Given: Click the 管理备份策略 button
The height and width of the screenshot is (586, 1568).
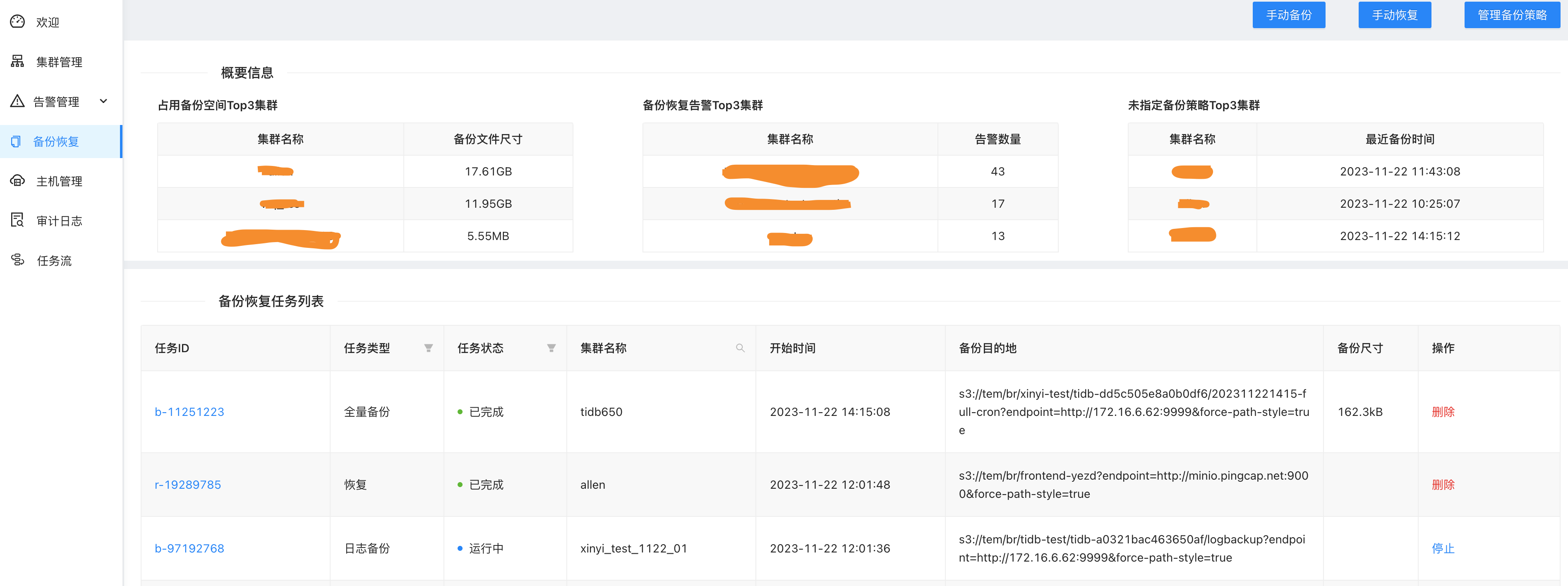Looking at the screenshot, I should (1512, 14).
